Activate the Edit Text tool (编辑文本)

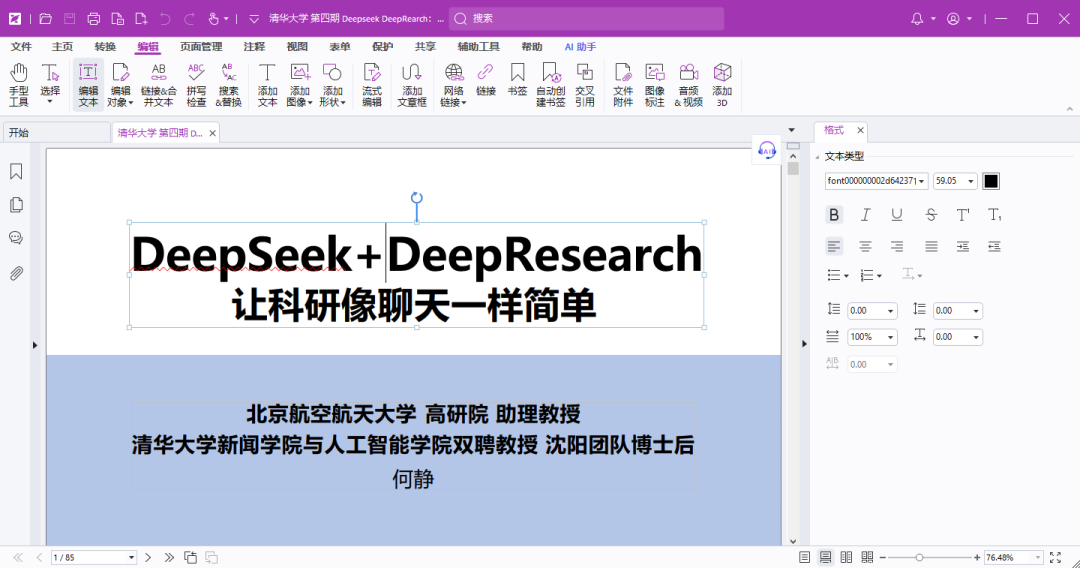[x=88, y=85]
